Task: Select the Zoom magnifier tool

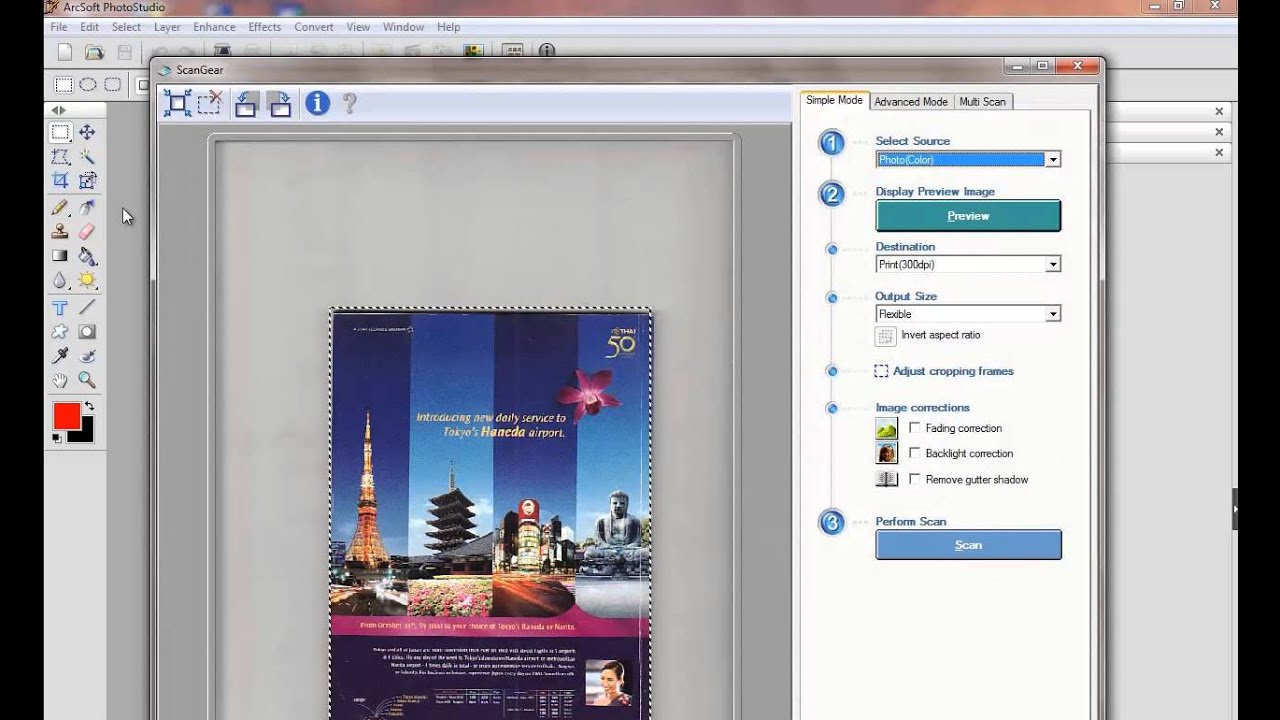Action: pos(87,380)
